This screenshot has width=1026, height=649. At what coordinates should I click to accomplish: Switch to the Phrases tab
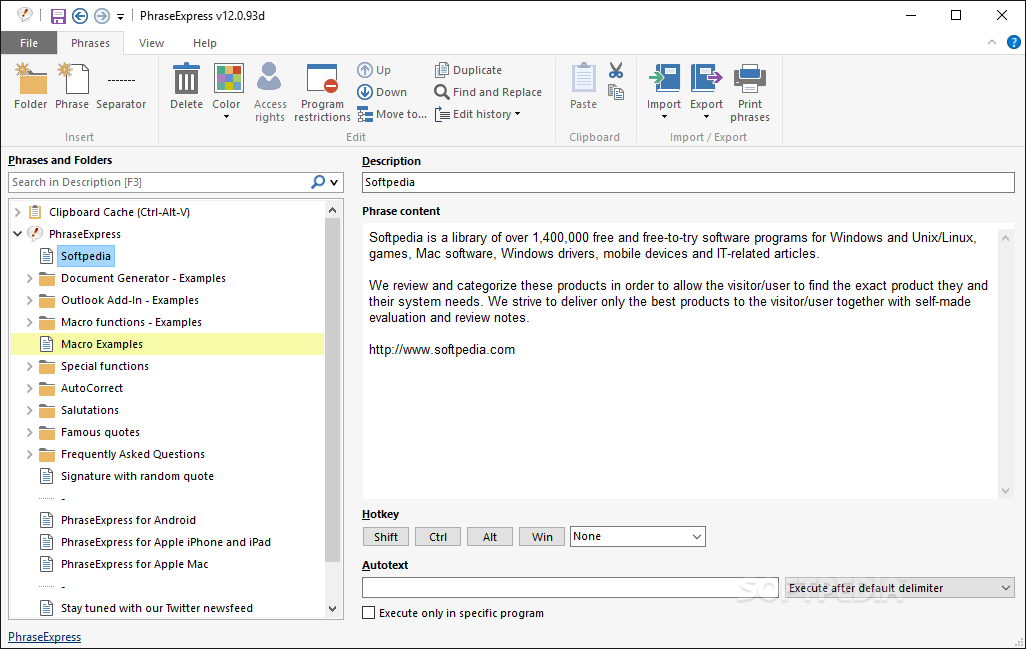90,43
